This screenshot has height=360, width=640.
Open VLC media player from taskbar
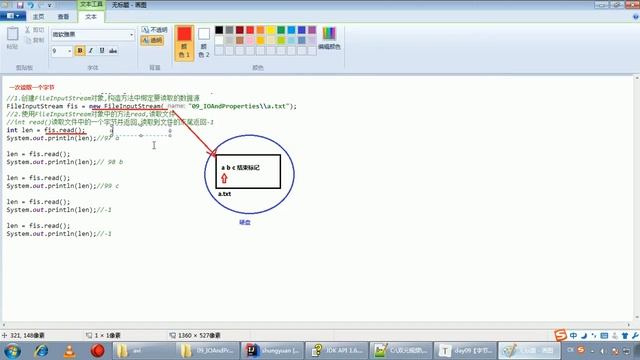69,351
